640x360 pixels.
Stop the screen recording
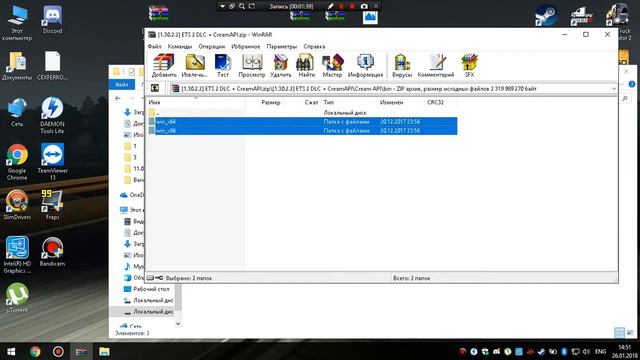[x=352, y=6]
